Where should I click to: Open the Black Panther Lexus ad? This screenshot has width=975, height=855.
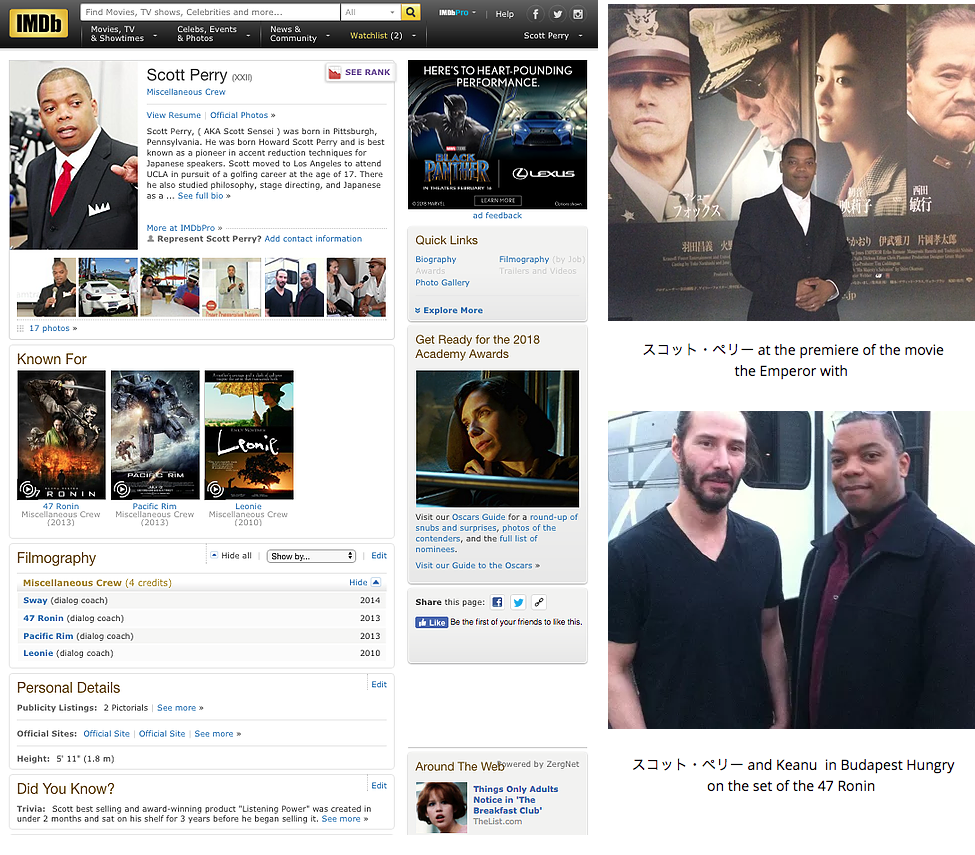(497, 134)
